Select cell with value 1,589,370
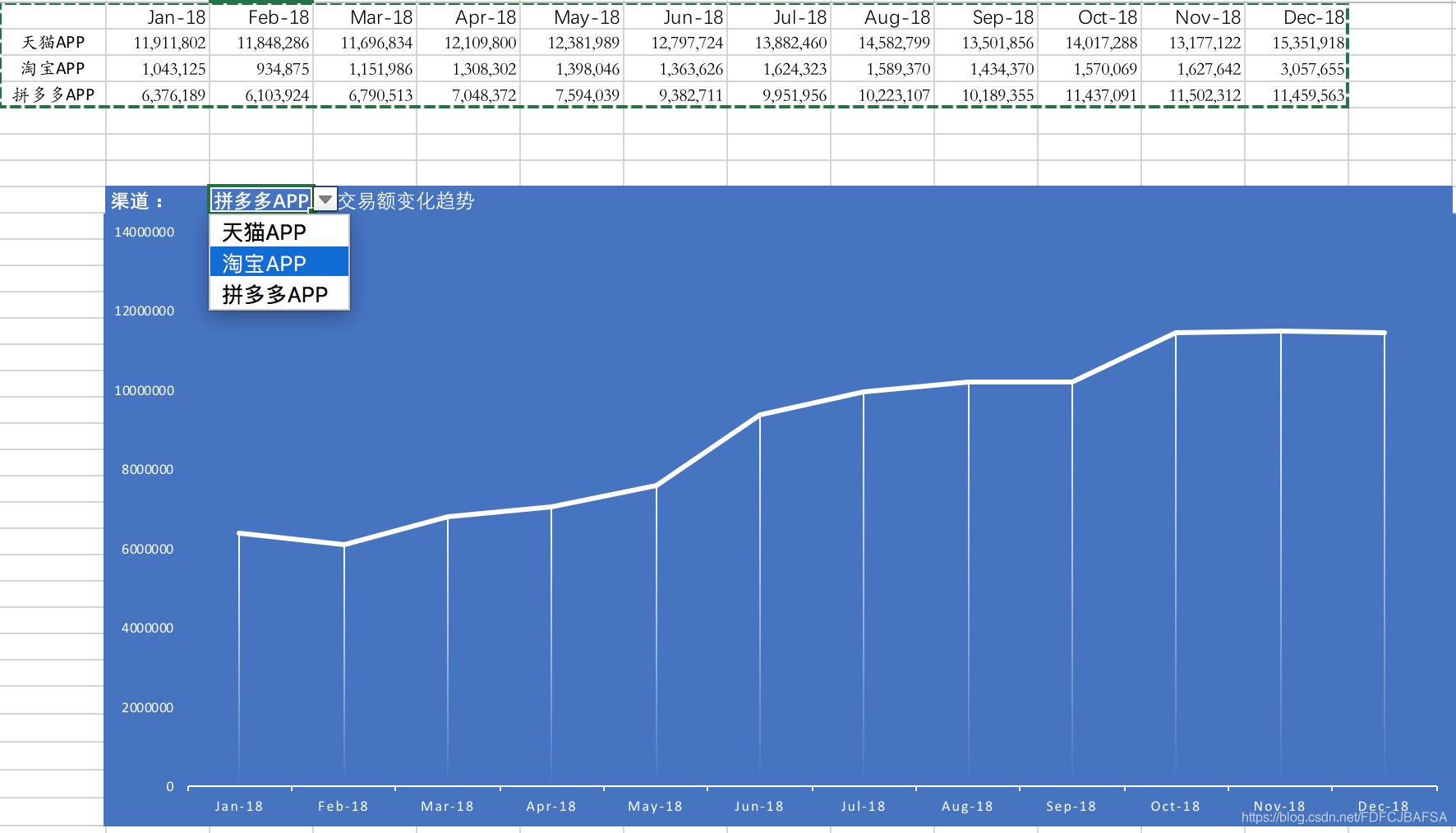Screen dimensions: 1456x833 [x=882, y=68]
